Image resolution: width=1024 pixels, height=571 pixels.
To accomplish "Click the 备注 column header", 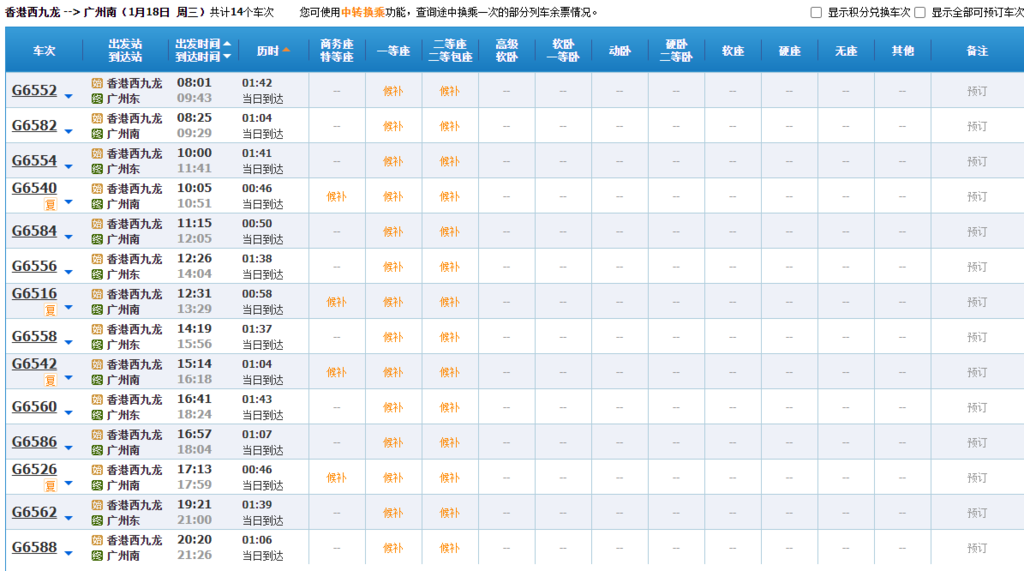I will pyautogui.click(x=977, y=50).
